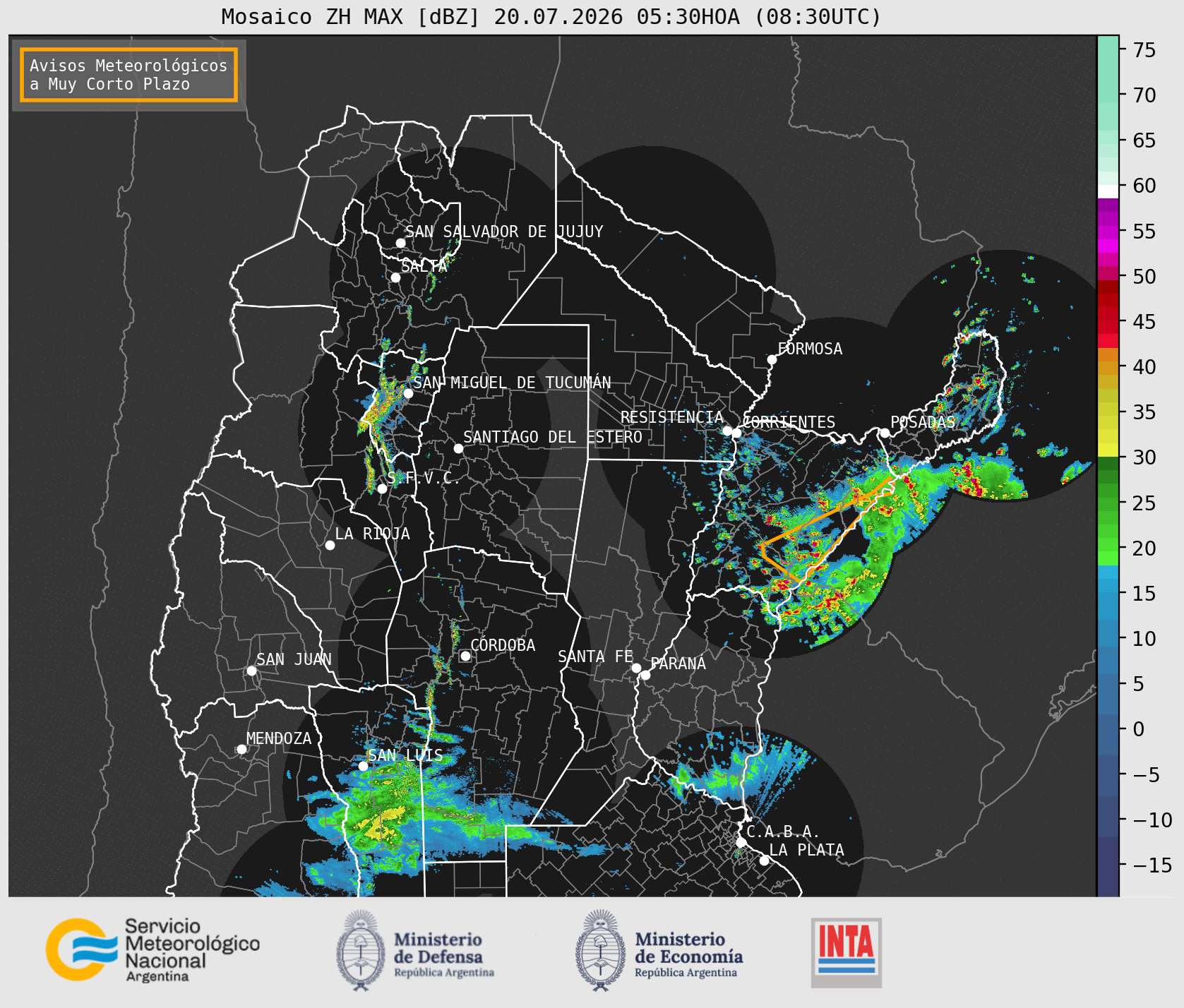Click the INTA logo
The width and height of the screenshot is (1184, 1008).
pos(847,952)
